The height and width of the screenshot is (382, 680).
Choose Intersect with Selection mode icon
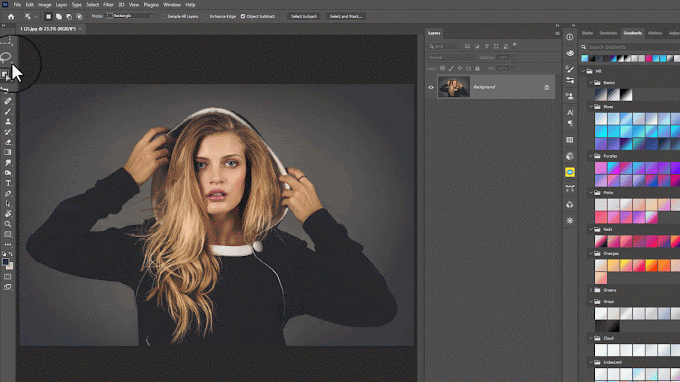79,16
